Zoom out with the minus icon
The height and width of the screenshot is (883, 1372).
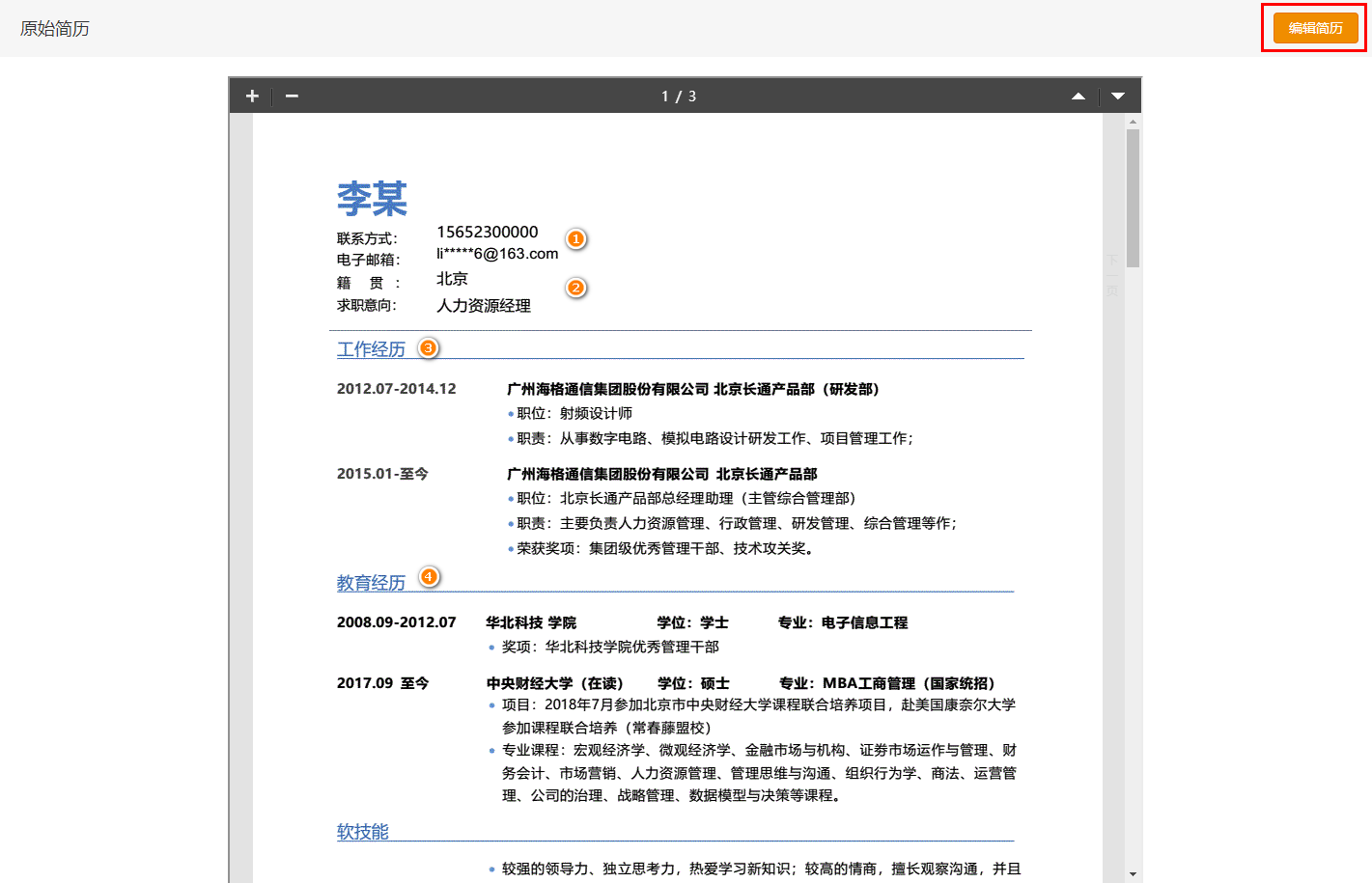tap(292, 96)
